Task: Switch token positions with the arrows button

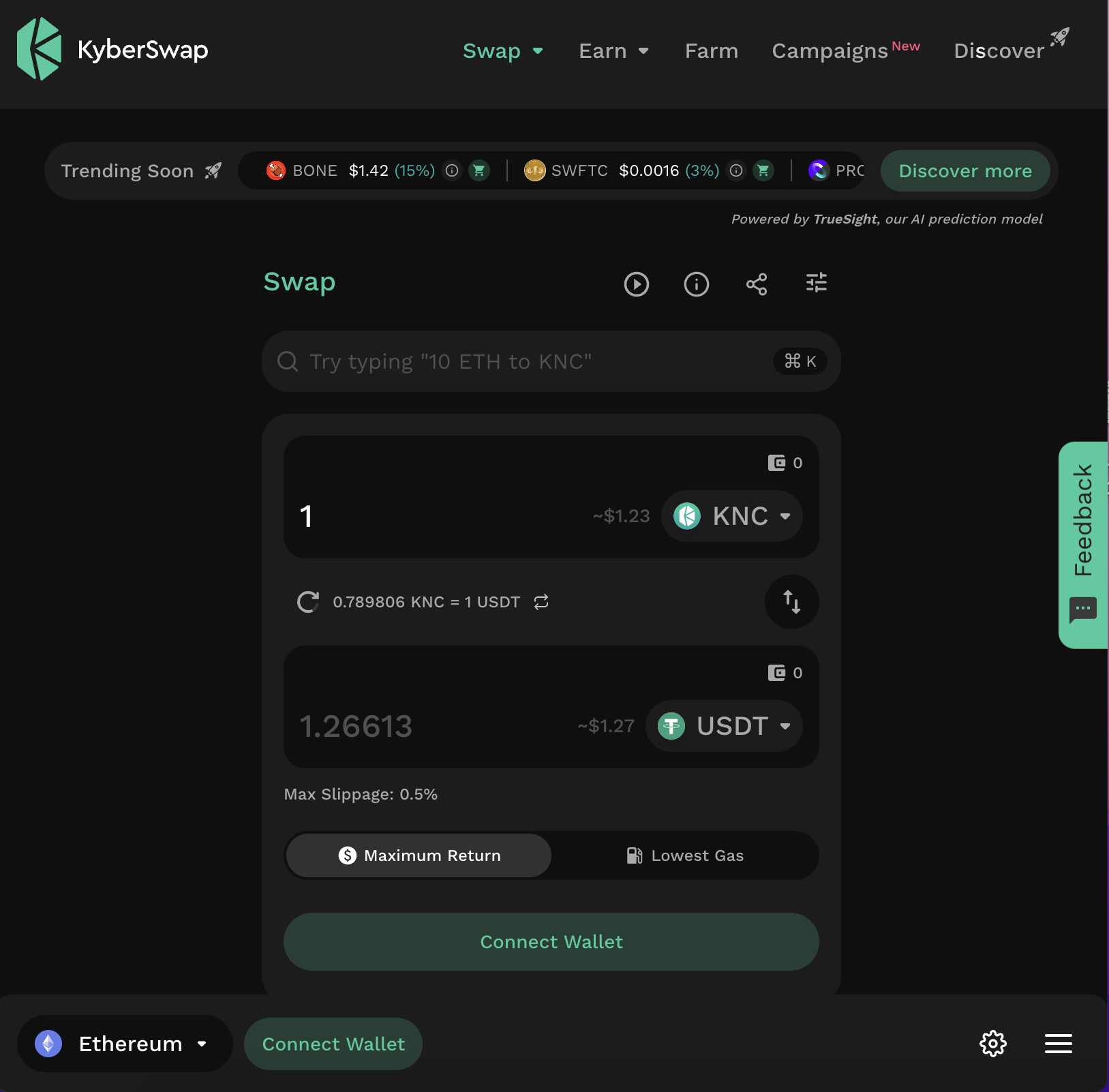Action: (791, 602)
